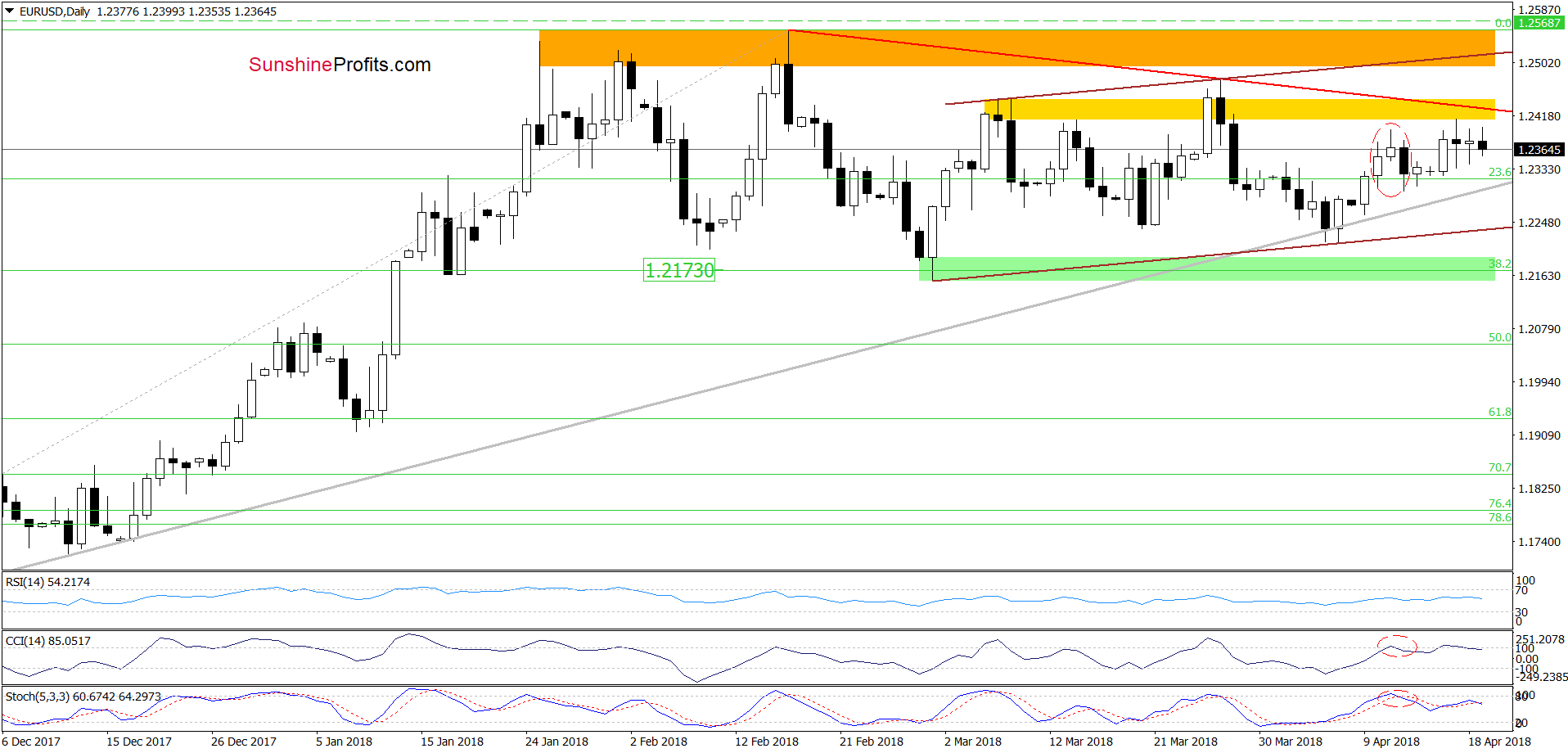Click the CCI scale value -249.2385
Viewport: 1568px width, 753px height.
(1542, 677)
